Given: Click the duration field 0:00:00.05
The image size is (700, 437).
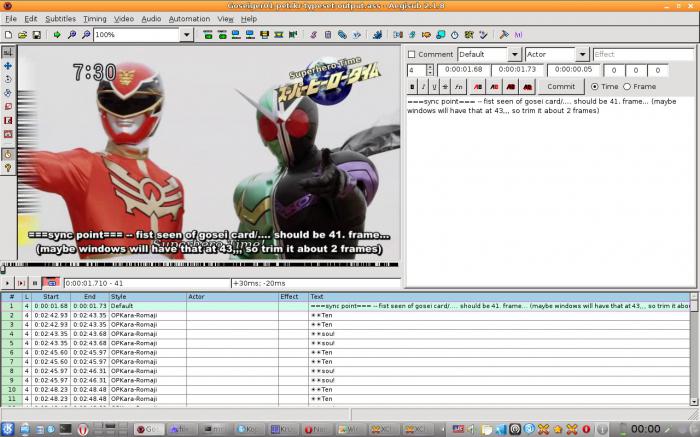Looking at the screenshot, I should pyautogui.click(x=574, y=70).
